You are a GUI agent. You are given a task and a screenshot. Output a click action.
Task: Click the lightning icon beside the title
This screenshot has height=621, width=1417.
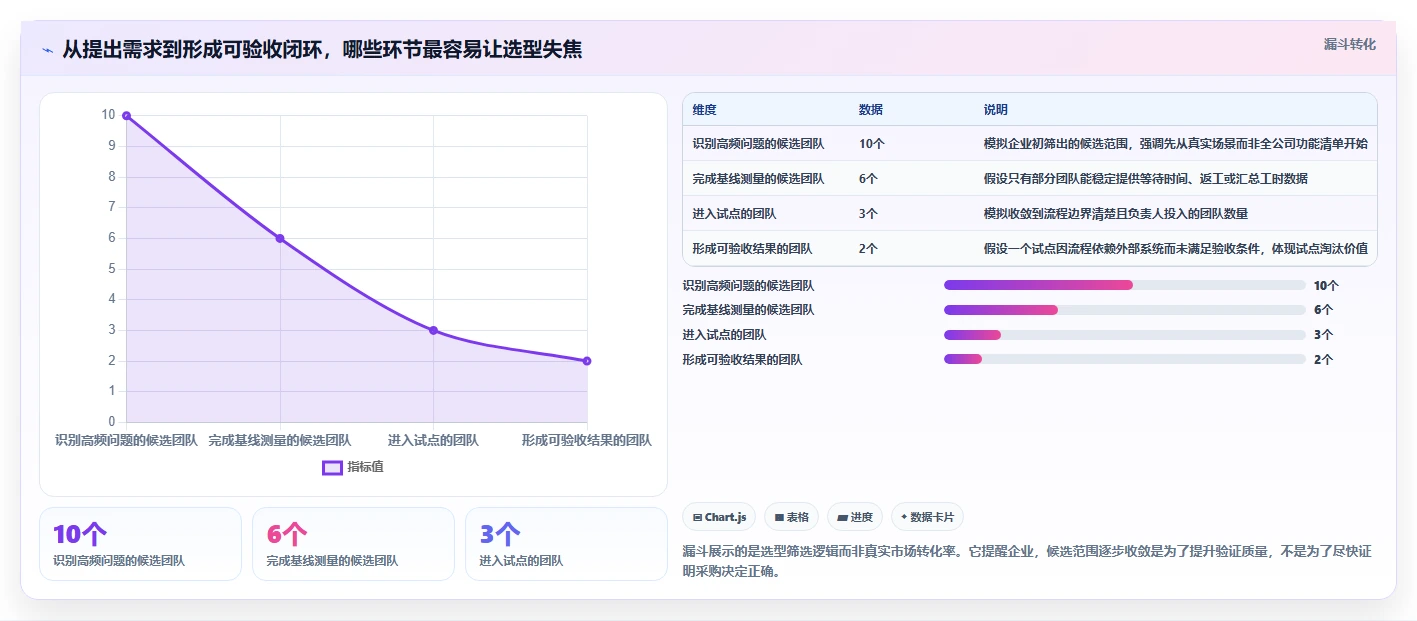point(47,50)
